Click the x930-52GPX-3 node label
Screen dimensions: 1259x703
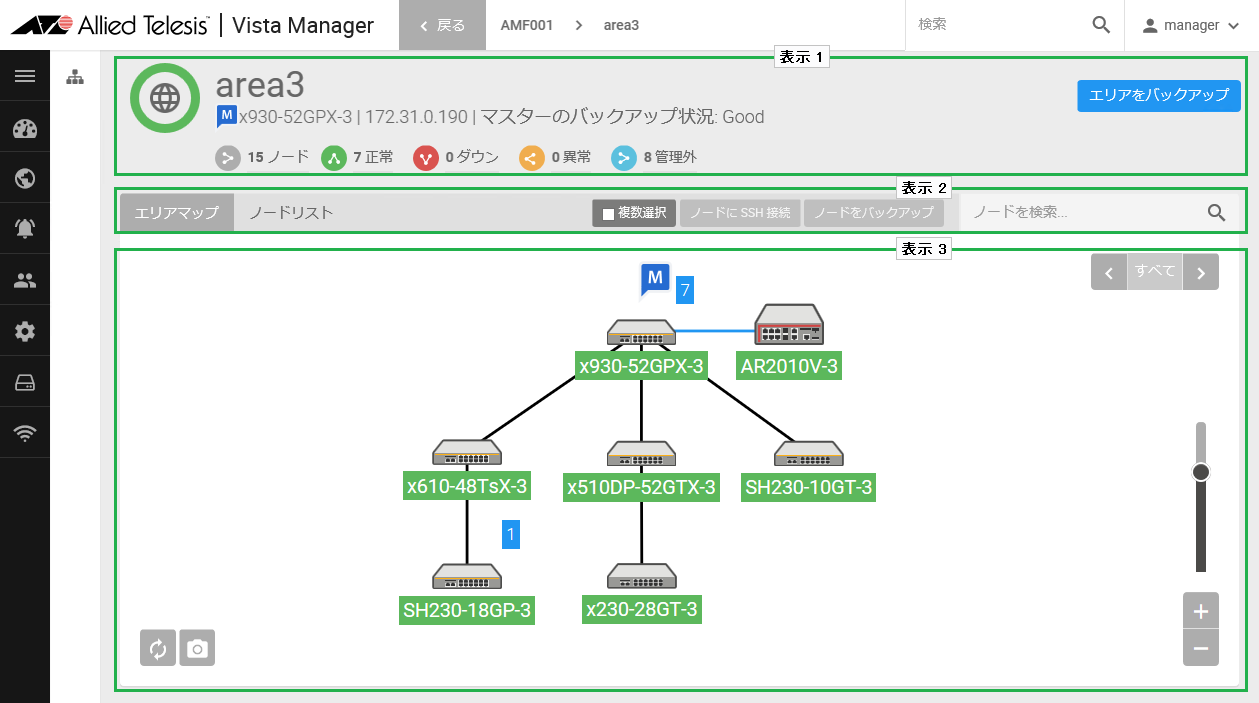pyautogui.click(x=641, y=366)
